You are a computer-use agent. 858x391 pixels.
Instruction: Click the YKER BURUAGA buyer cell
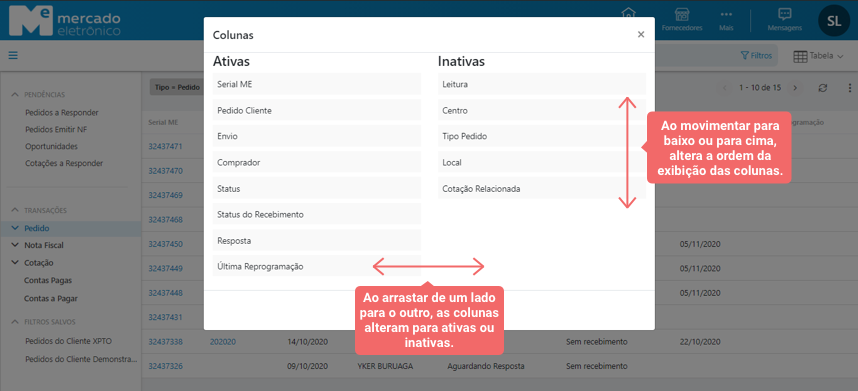(384, 366)
